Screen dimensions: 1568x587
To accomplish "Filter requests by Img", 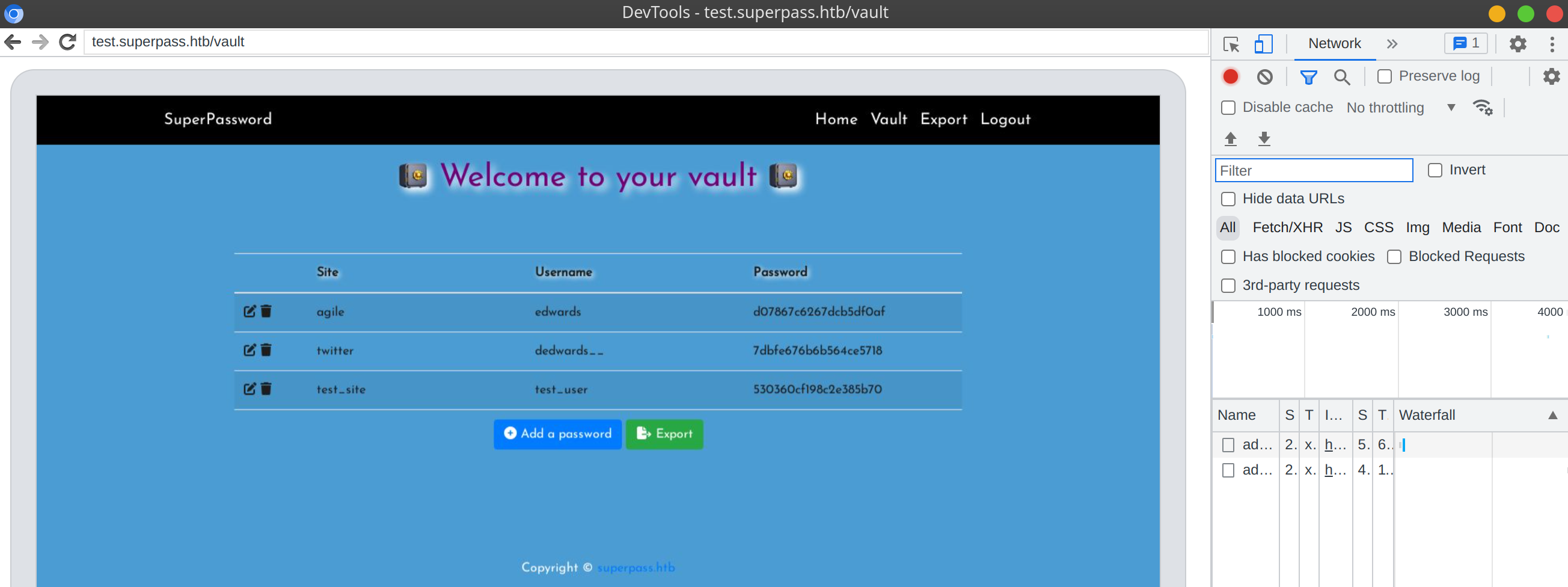I will (1417, 228).
